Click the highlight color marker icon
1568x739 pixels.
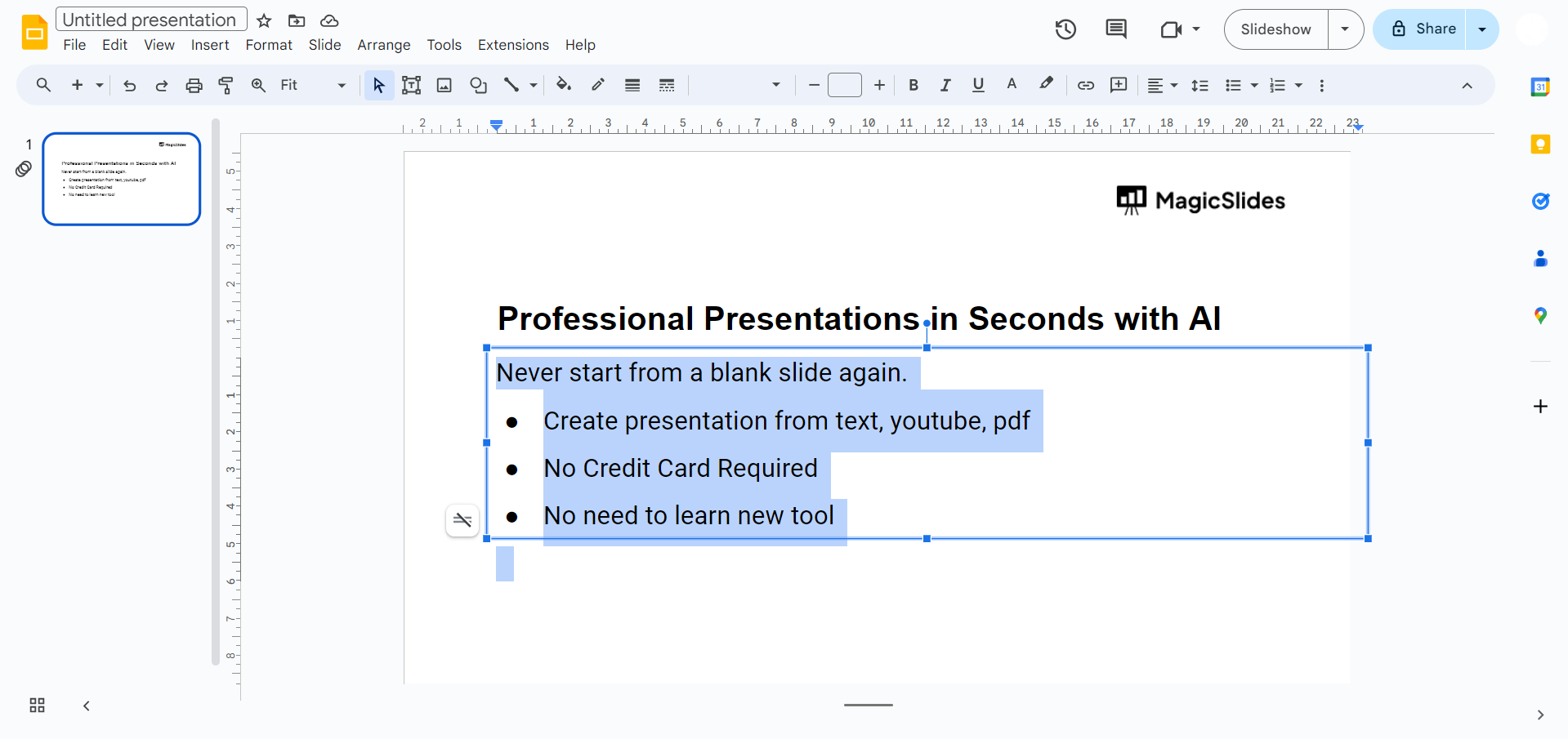point(1046,85)
